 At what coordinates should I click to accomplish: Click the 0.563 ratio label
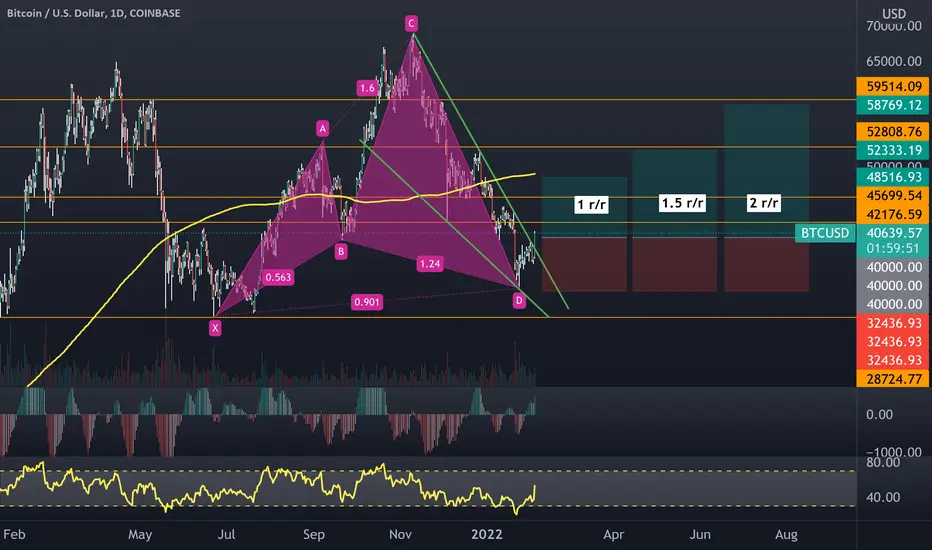(x=278, y=277)
